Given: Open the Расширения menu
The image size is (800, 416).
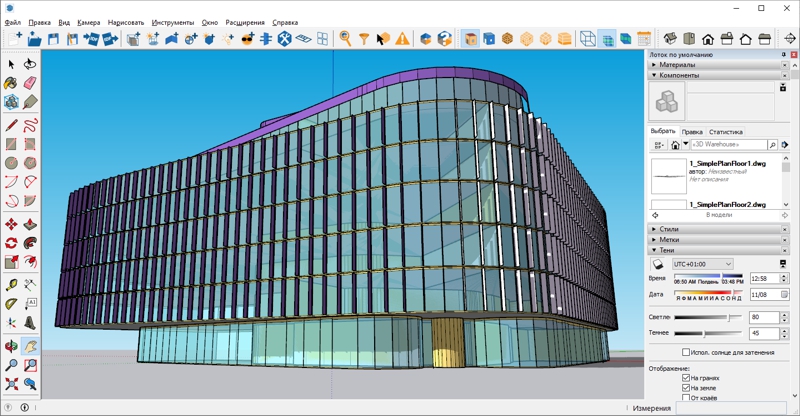Looking at the screenshot, I should (245, 22).
